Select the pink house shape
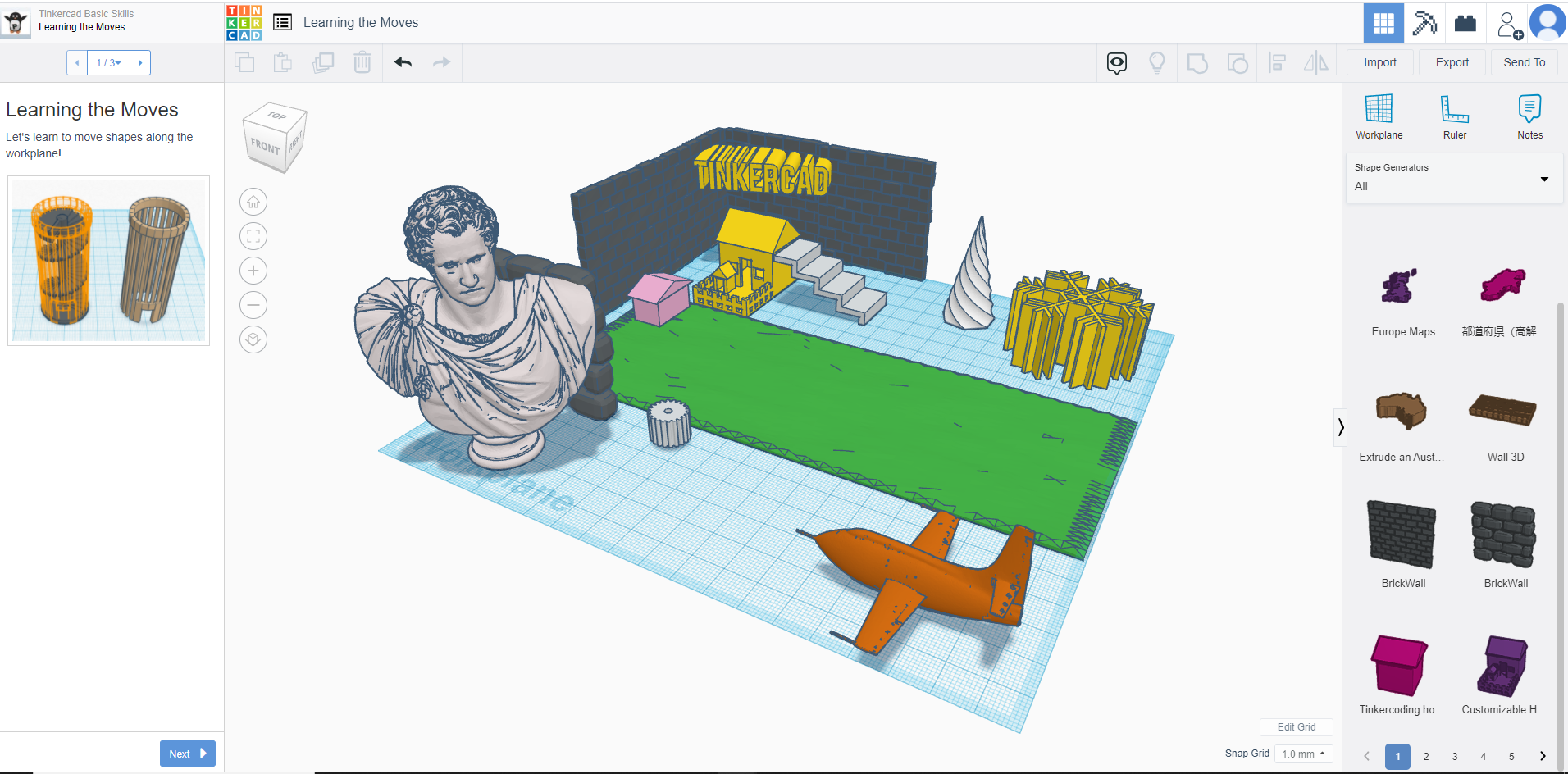The image size is (1568, 774). pyautogui.click(x=660, y=299)
